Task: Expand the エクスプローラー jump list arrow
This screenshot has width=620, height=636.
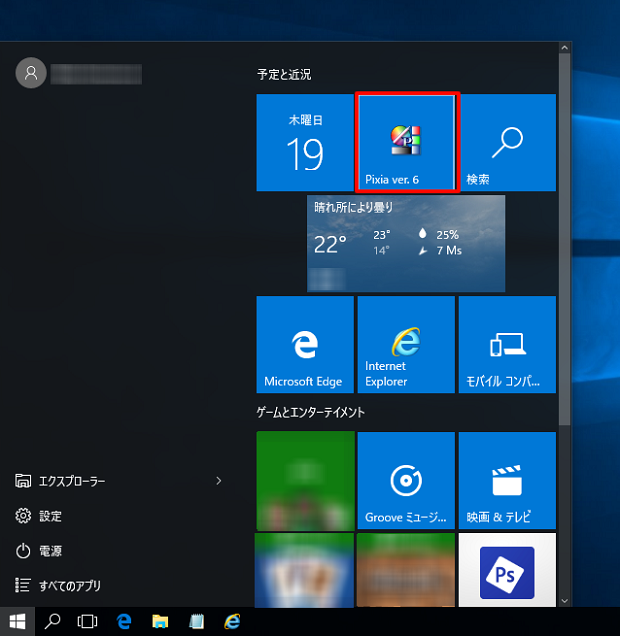Action: [219, 481]
